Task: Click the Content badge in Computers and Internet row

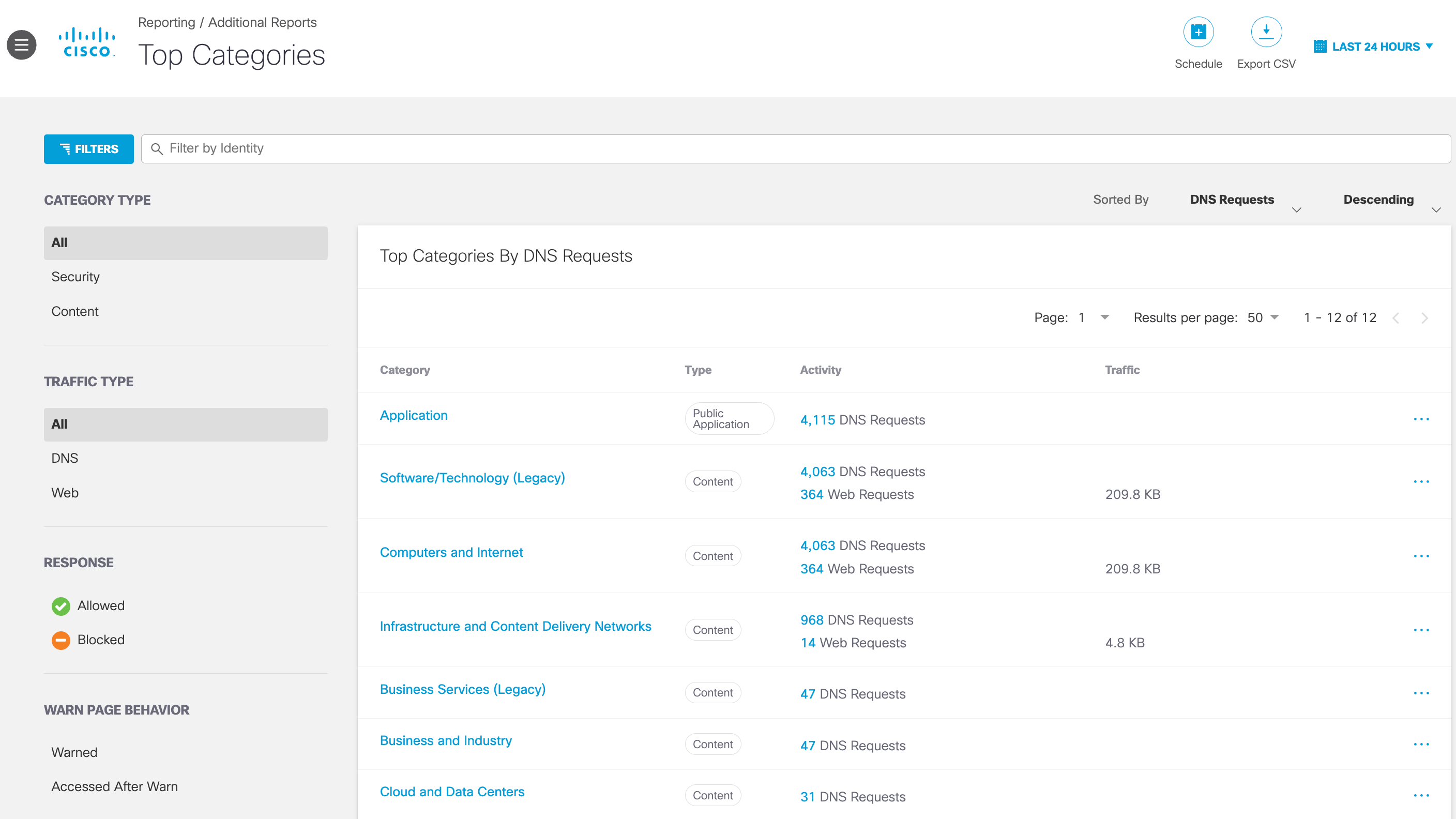Action: tap(712, 556)
